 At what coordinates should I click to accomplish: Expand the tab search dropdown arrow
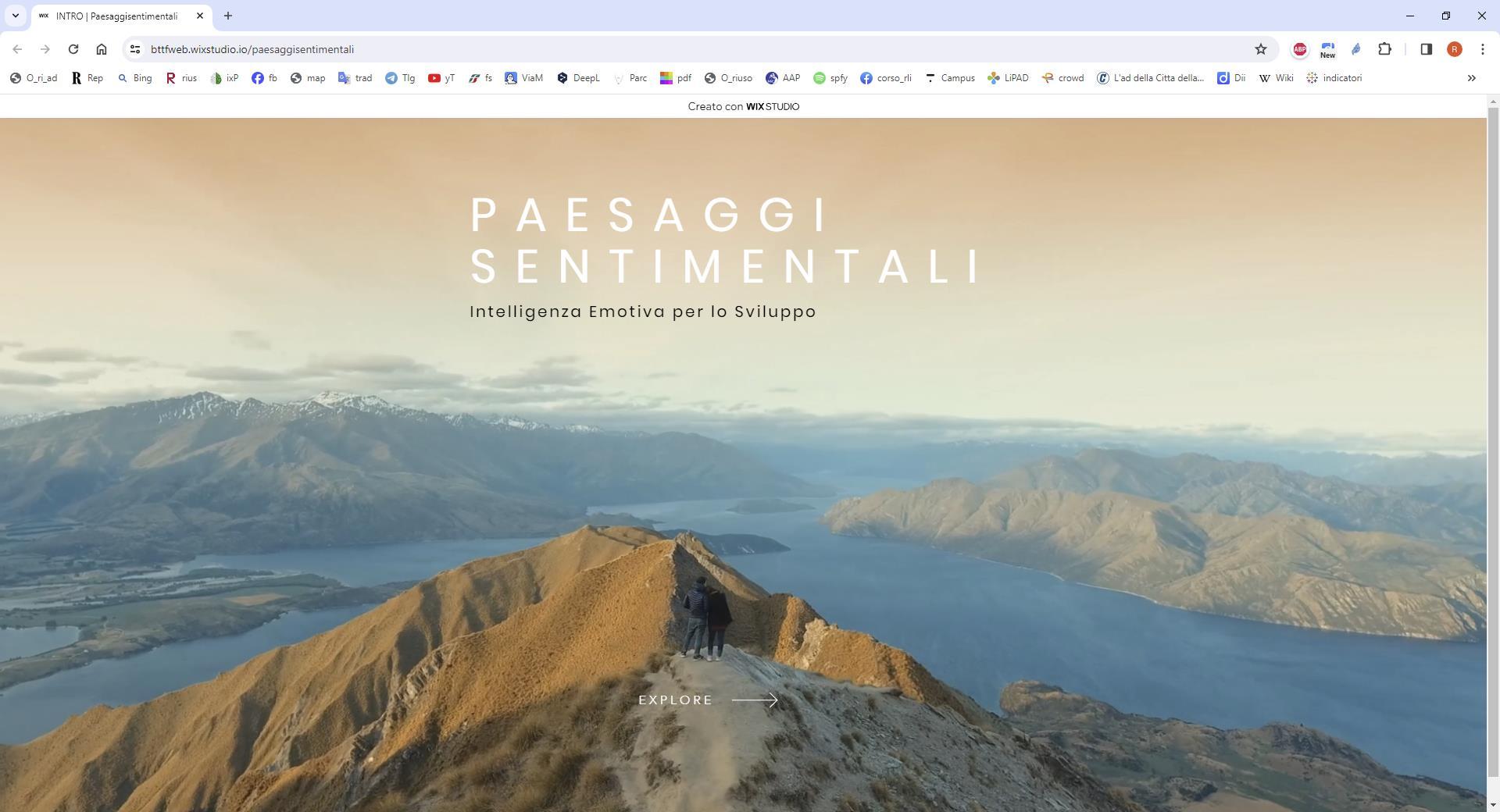coord(15,16)
